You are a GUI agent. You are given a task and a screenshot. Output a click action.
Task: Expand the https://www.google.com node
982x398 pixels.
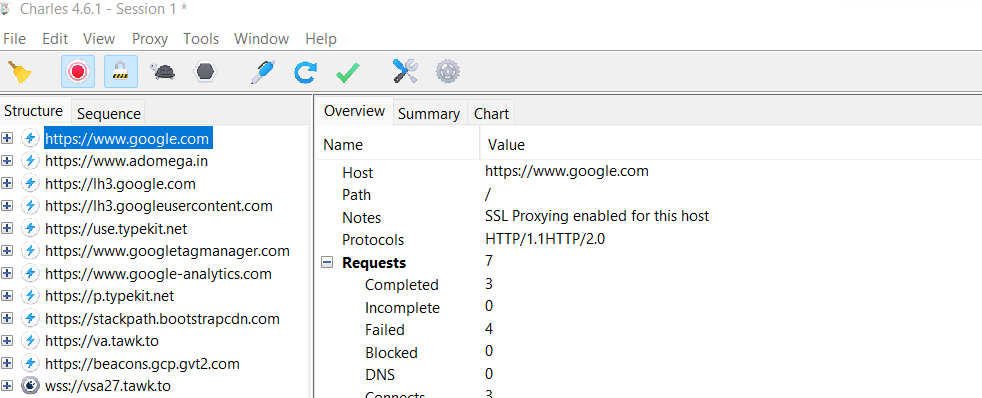[7, 138]
